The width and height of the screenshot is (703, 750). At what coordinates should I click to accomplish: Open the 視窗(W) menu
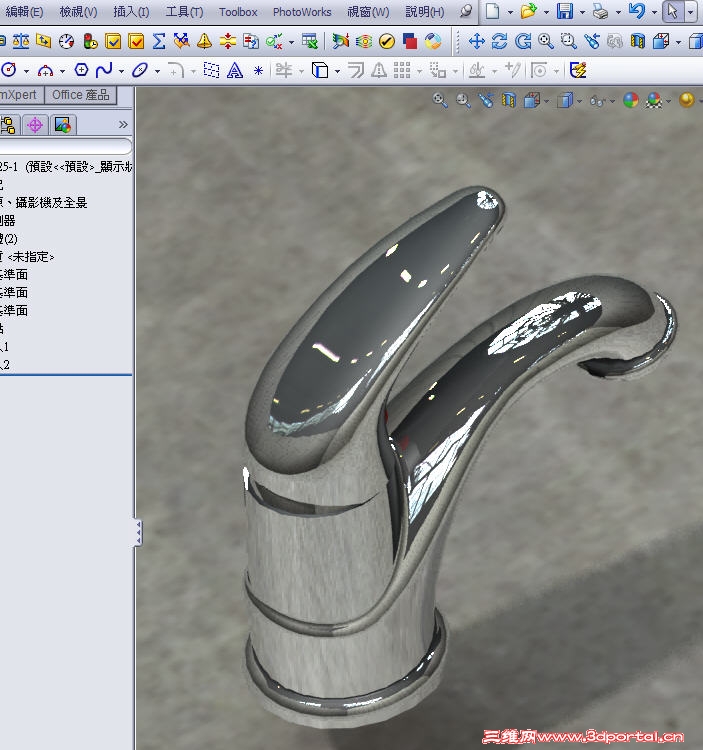368,11
